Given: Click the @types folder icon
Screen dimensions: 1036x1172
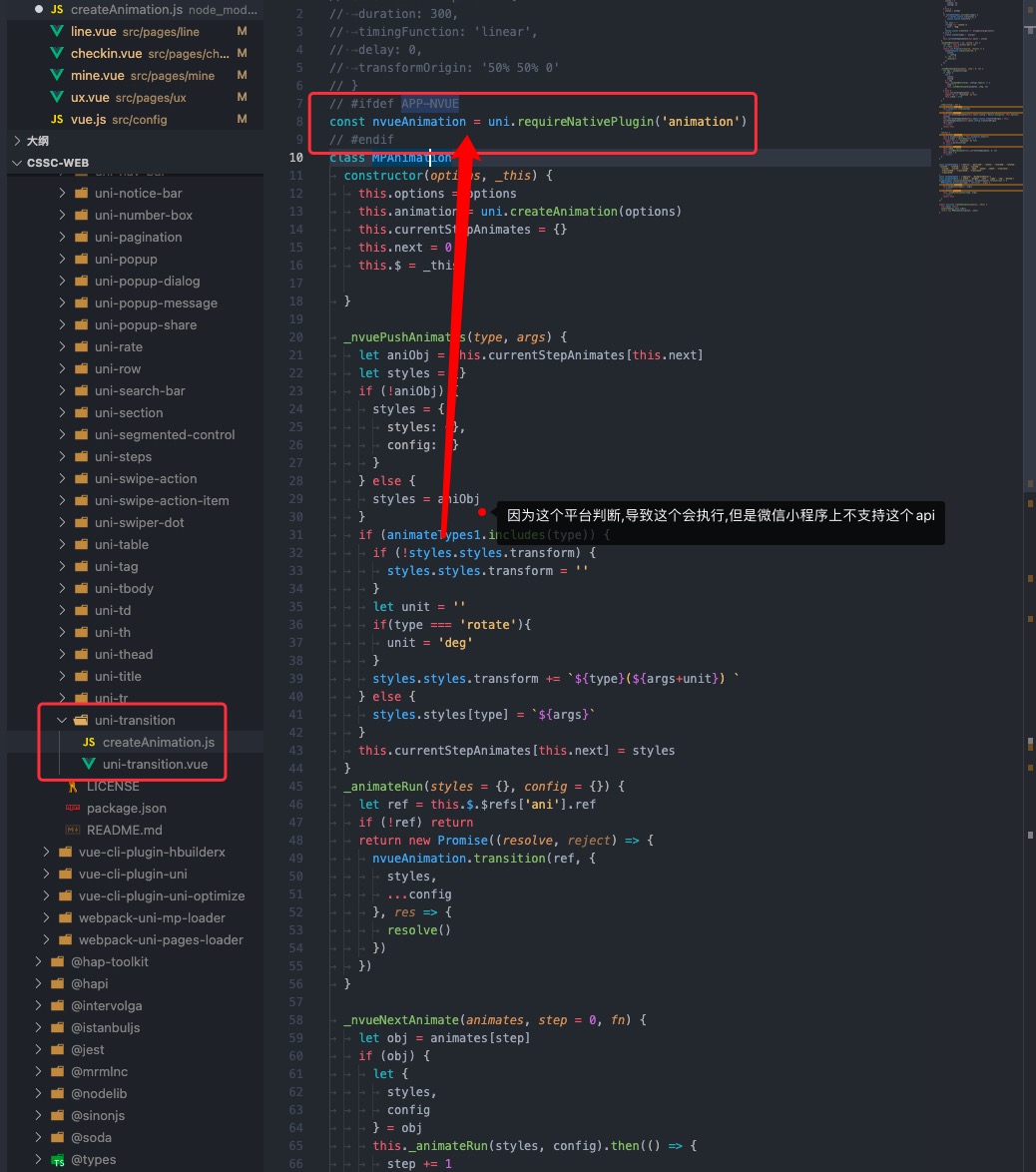Looking at the screenshot, I should (57, 1160).
